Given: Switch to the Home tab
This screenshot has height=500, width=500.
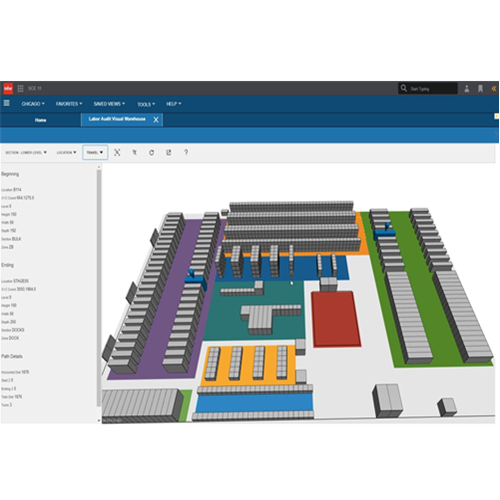Looking at the screenshot, I should pos(40,120).
